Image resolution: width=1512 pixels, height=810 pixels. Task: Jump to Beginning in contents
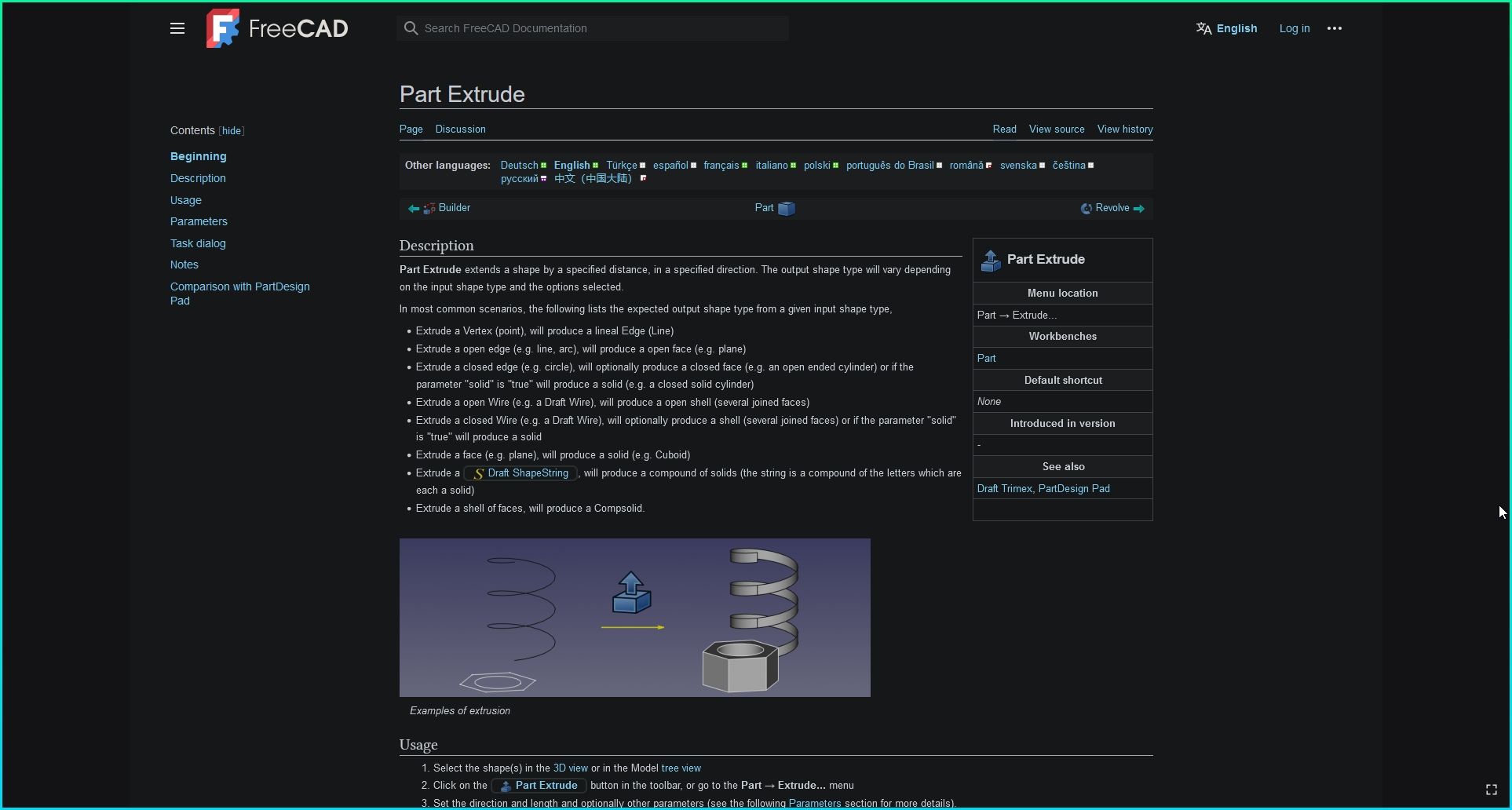[x=199, y=157]
